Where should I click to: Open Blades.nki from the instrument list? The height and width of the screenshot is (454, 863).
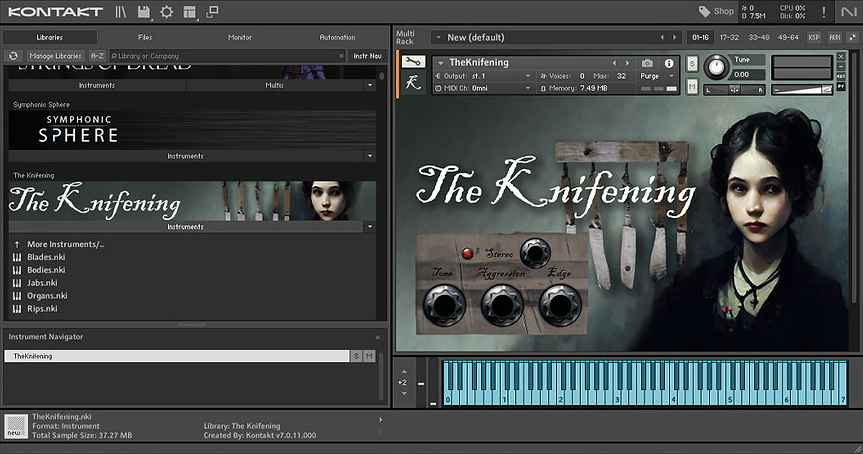tap(46, 257)
